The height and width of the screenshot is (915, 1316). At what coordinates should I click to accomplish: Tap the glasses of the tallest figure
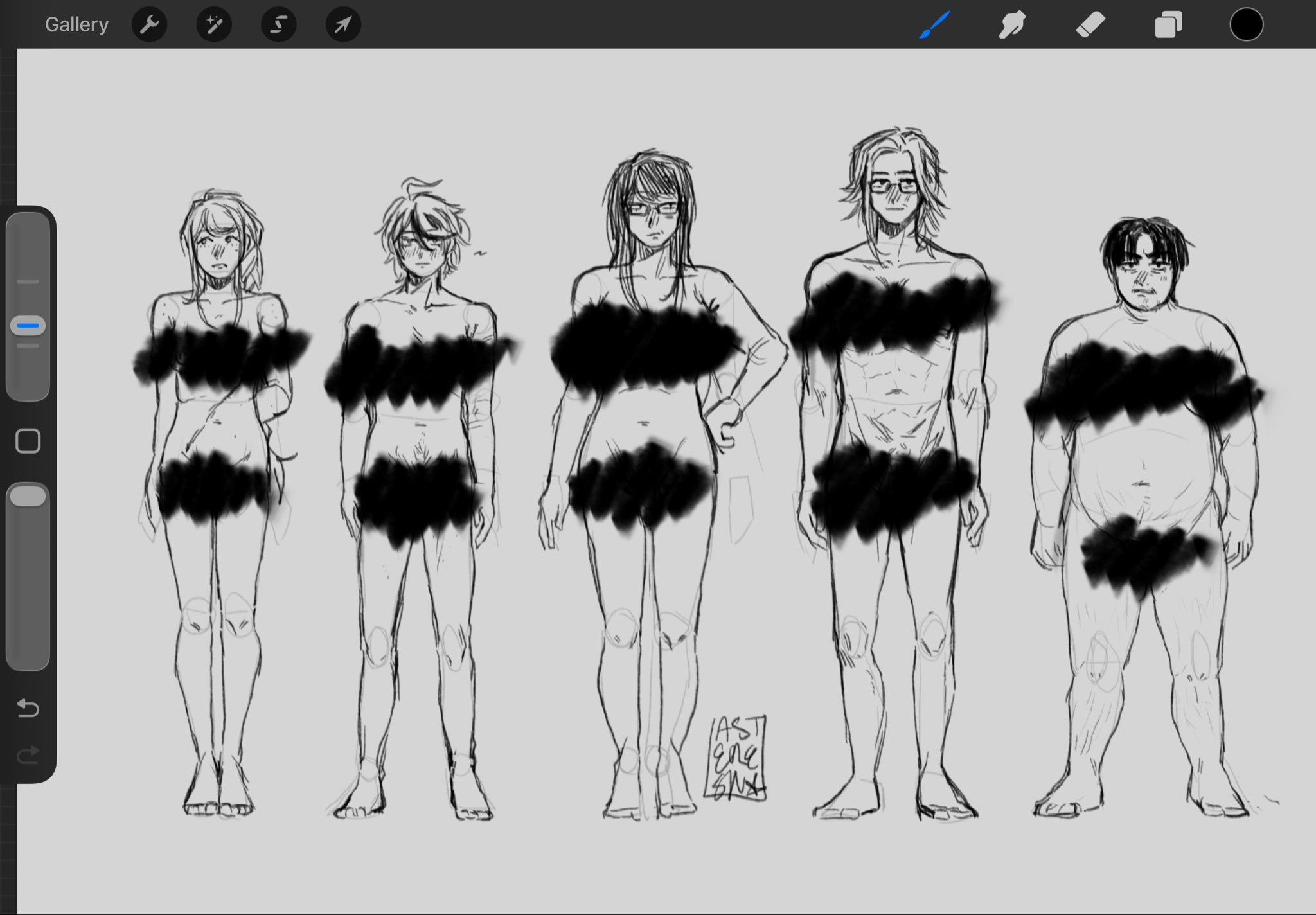click(x=894, y=187)
